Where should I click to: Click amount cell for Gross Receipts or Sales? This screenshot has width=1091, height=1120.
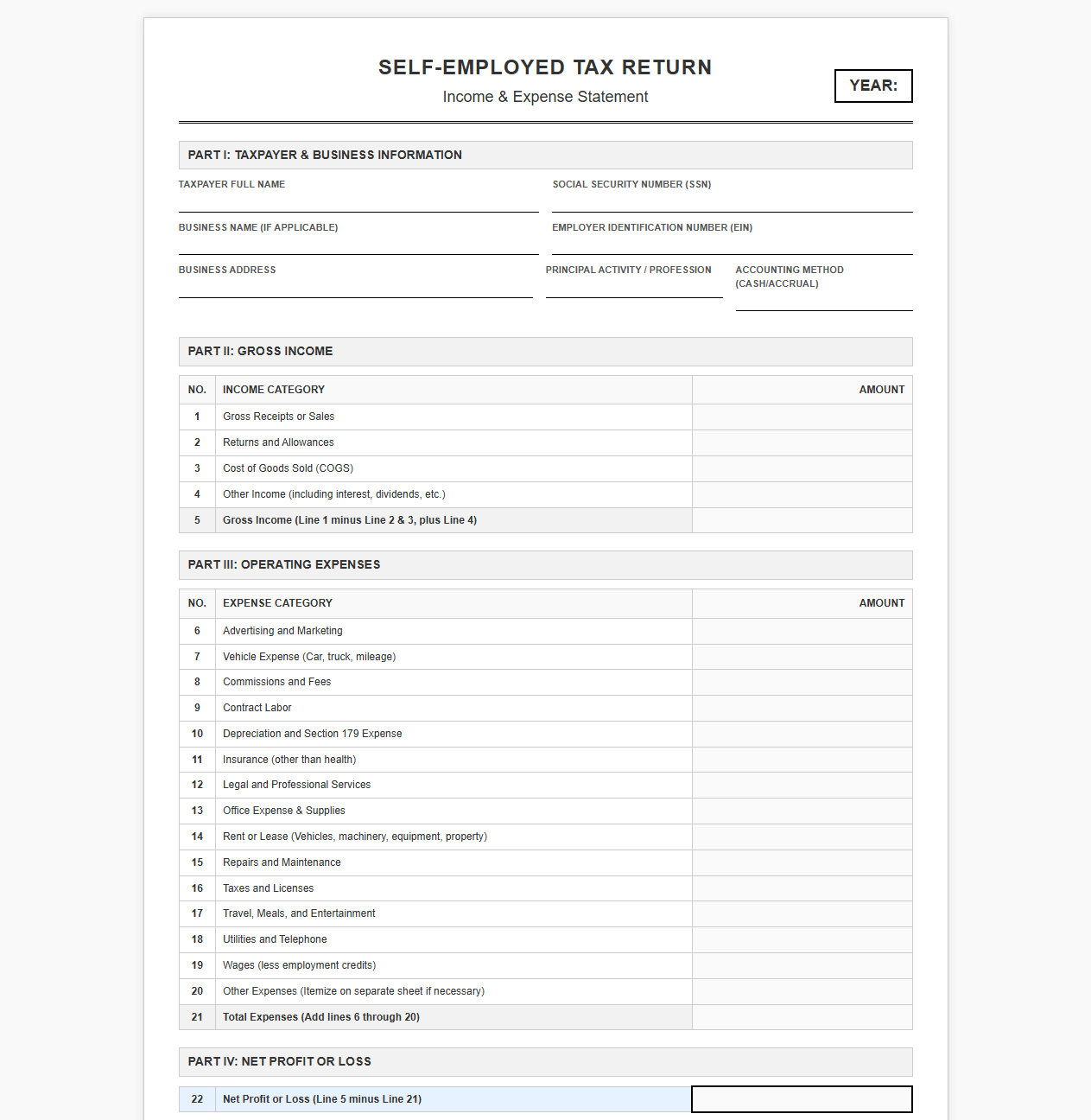point(802,417)
